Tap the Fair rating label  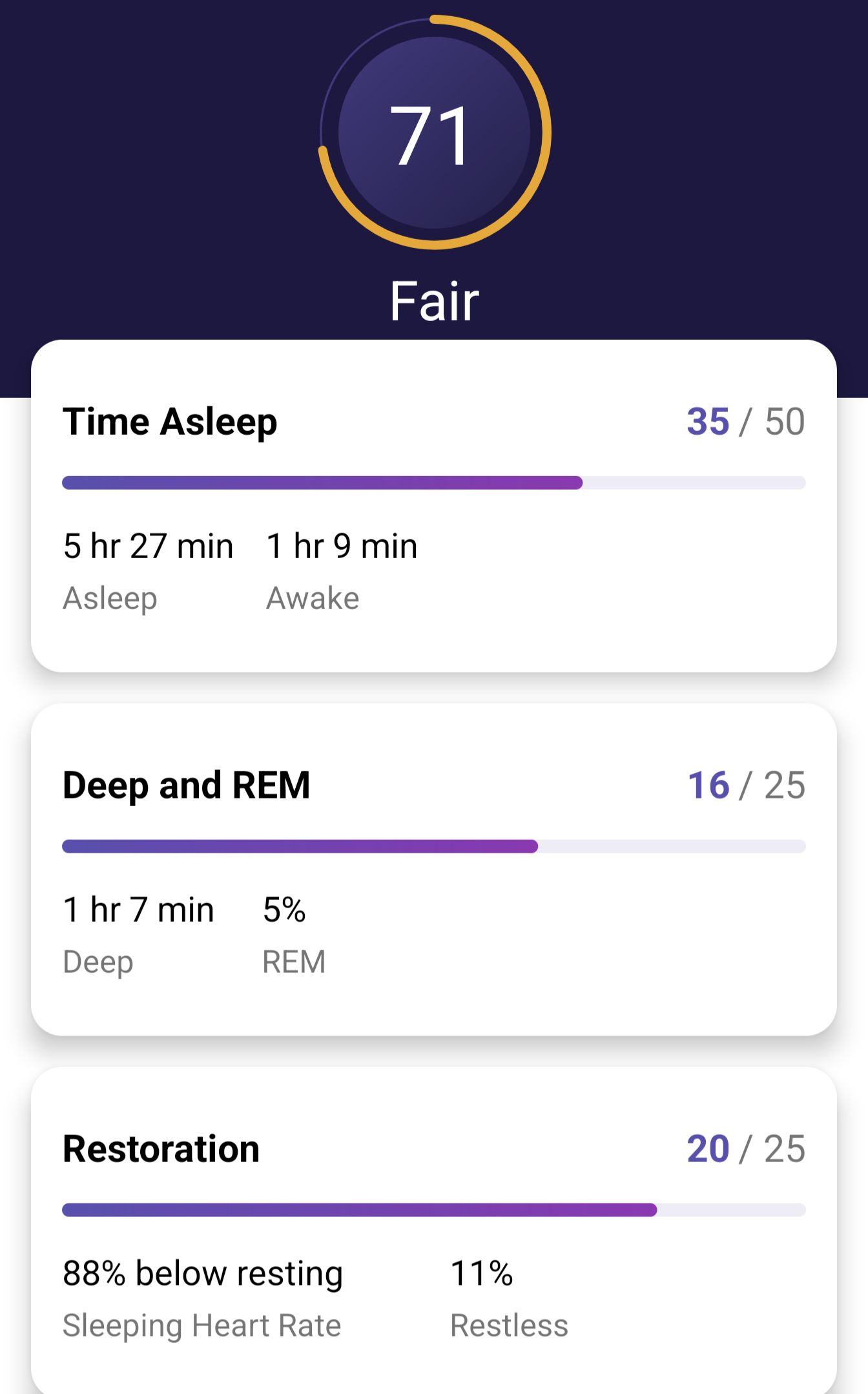(x=434, y=301)
